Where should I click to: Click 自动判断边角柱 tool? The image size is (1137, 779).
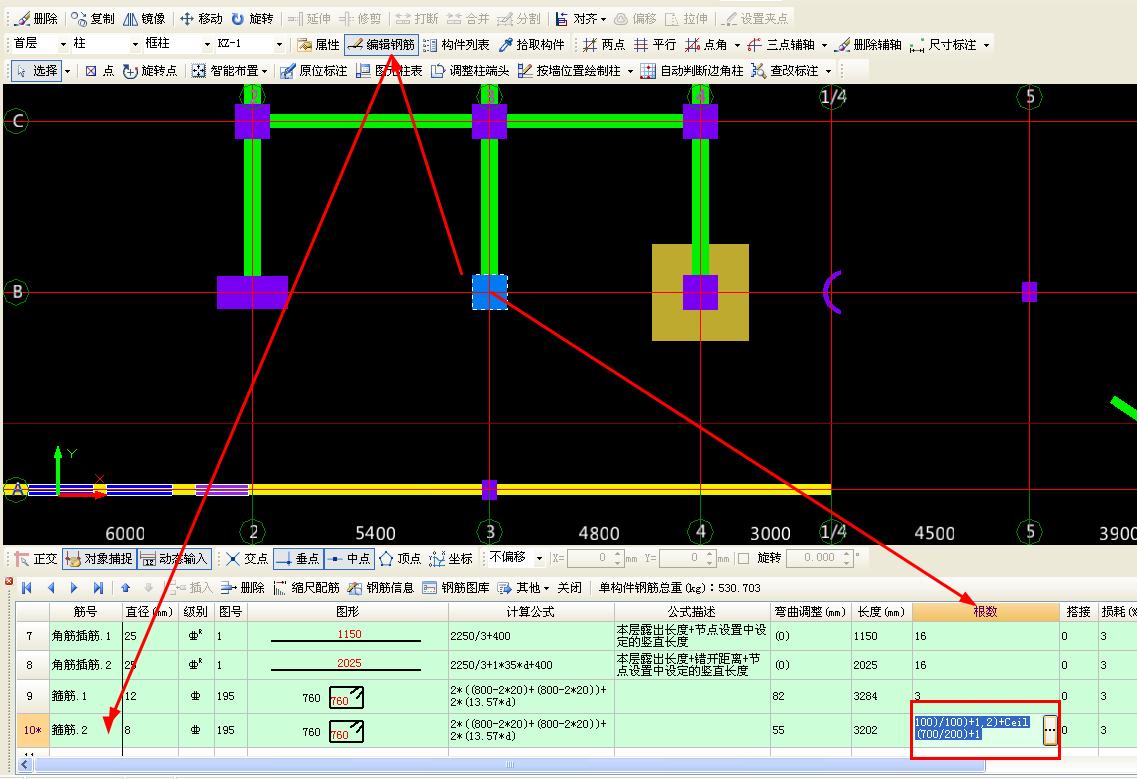point(692,70)
